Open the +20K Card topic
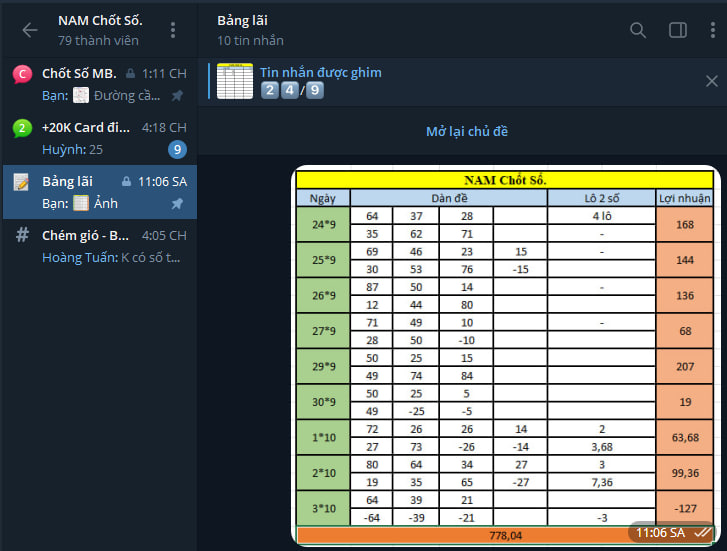The width and height of the screenshot is (727, 551). click(x=100, y=138)
